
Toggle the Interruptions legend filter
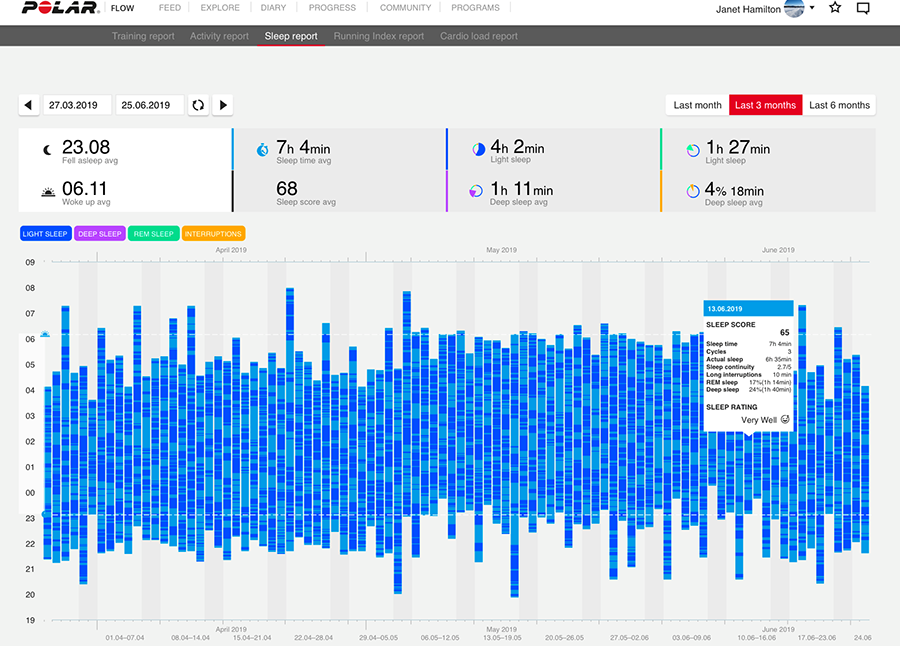point(214,234)
